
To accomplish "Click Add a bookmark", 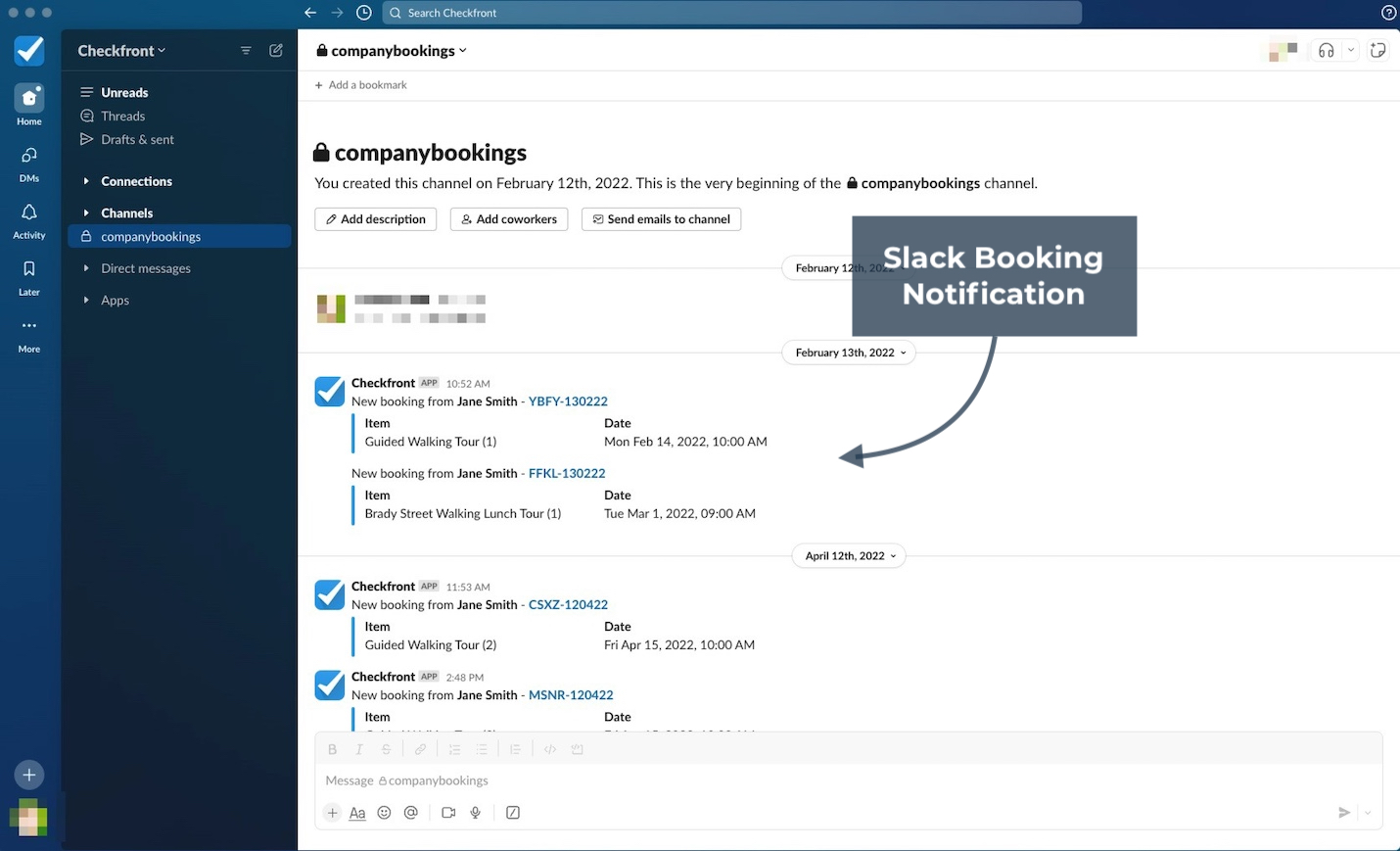I will click(x=360, y=85).
